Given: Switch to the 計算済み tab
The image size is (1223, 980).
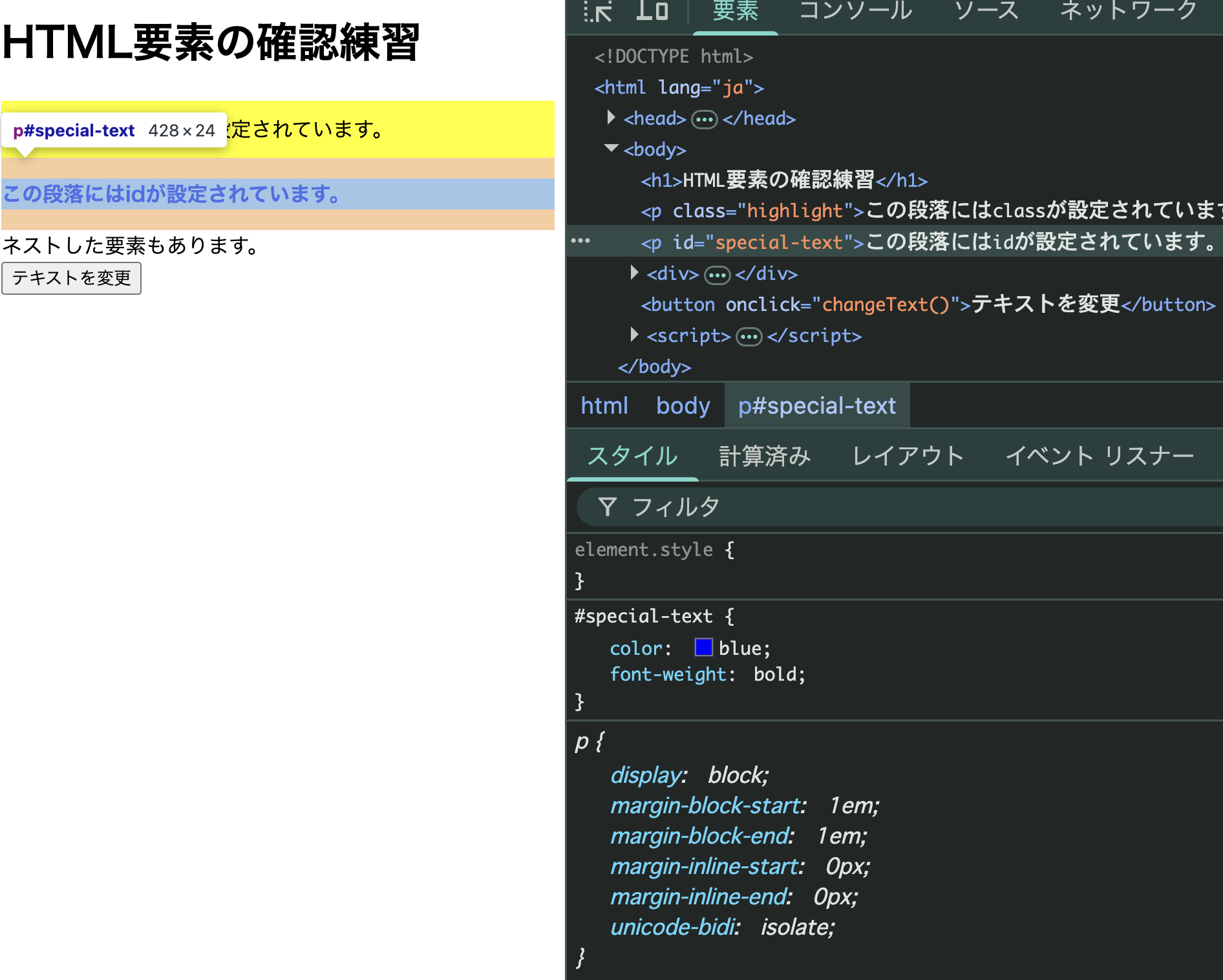Looking at the screenshot, I should click(x=764, y=456).
